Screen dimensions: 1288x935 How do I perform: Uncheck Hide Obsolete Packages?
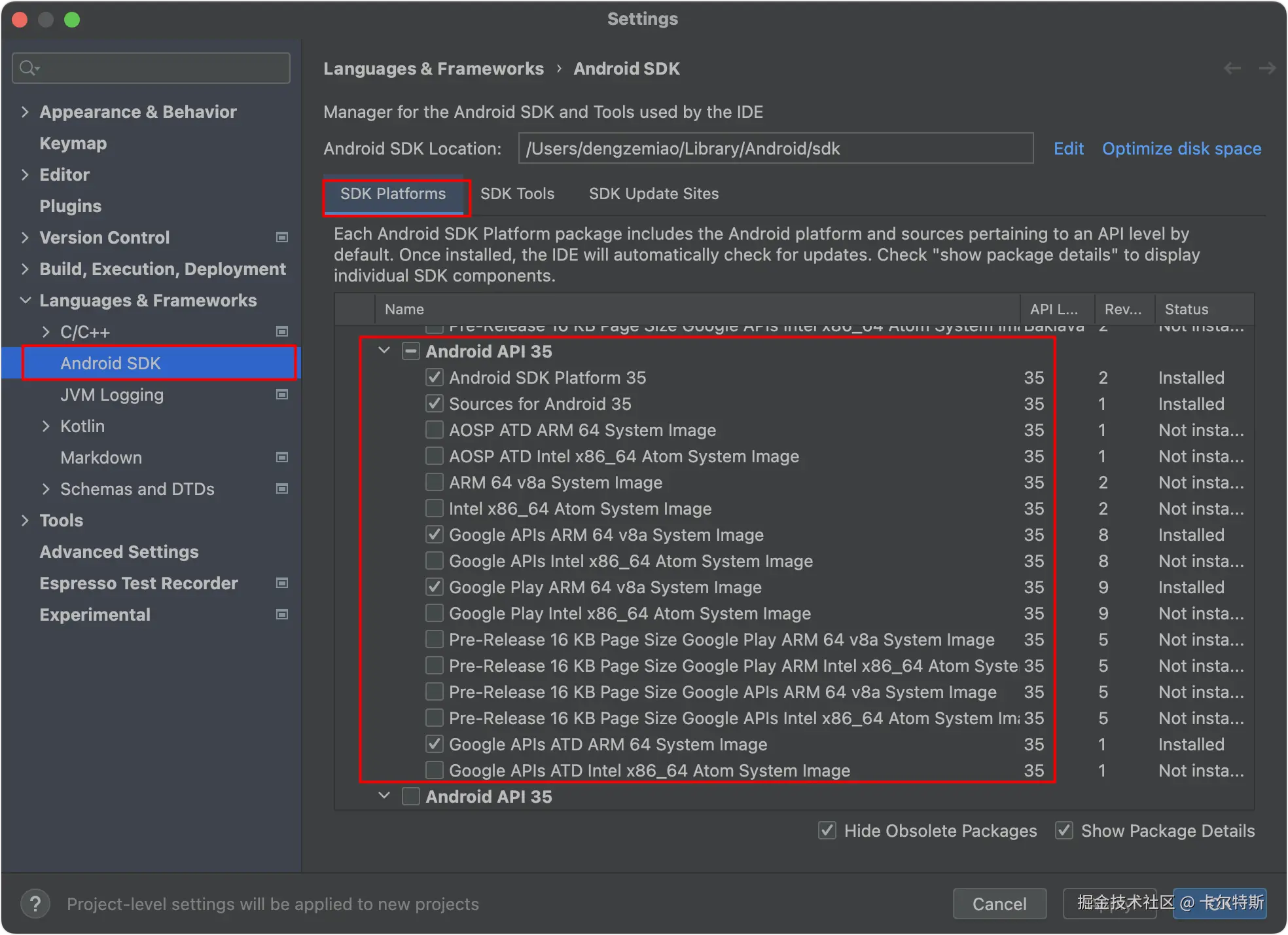coord(827,830)
